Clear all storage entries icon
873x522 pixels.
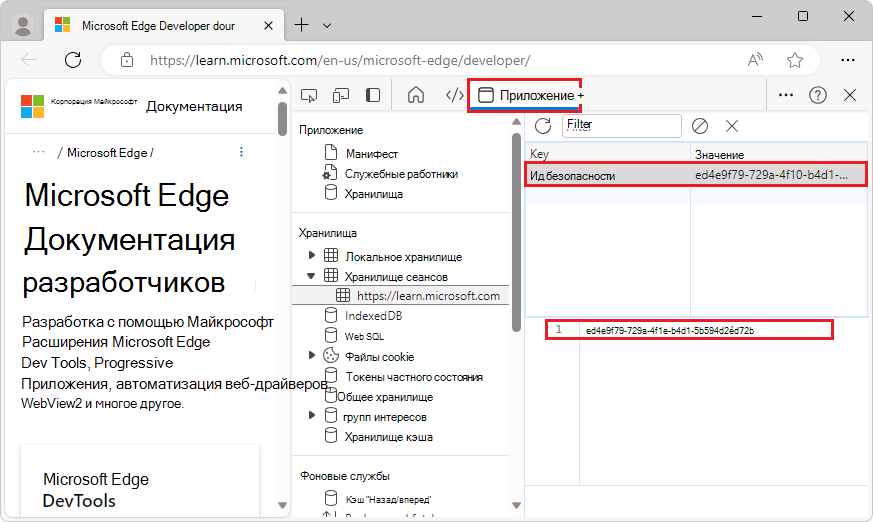(x=699, y=126)
